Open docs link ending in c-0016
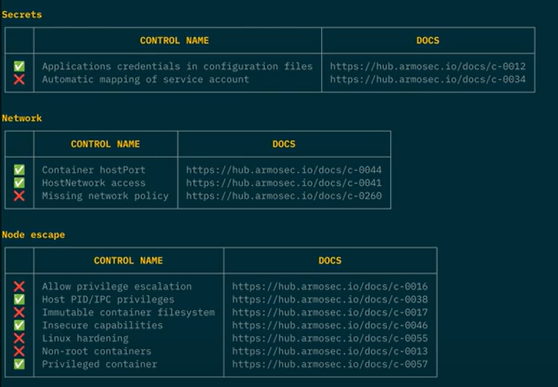The height and width of the screenshot is (387, 558). click(330, 286)
